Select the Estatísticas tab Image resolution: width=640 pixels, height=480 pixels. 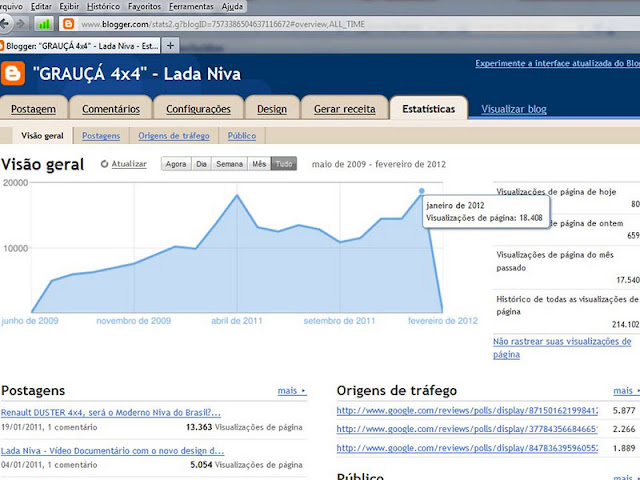(x=429, y=109)
